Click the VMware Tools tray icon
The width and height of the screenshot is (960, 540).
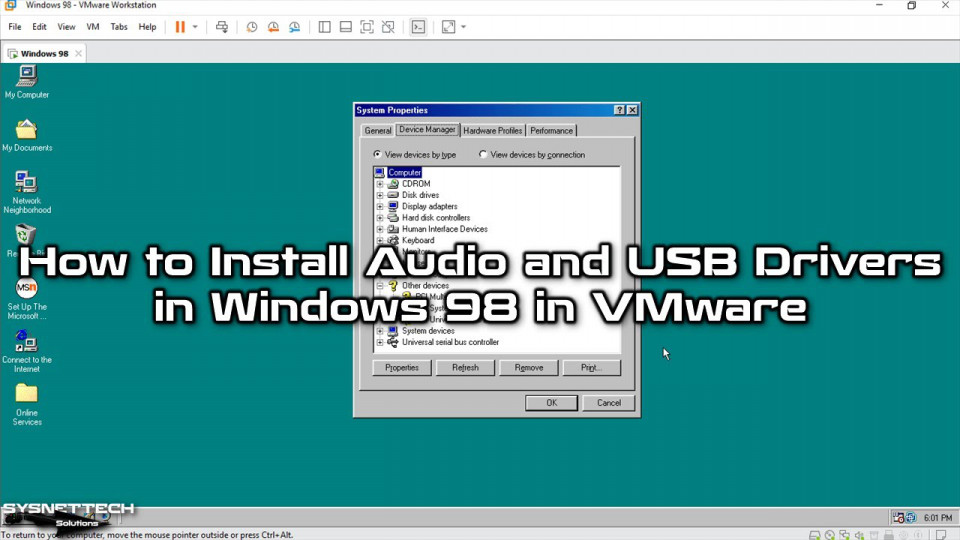tap(910, 518)
